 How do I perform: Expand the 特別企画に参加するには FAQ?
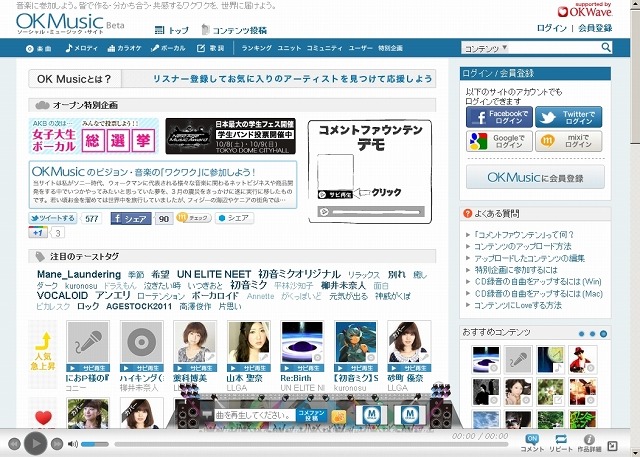(516, 270)
